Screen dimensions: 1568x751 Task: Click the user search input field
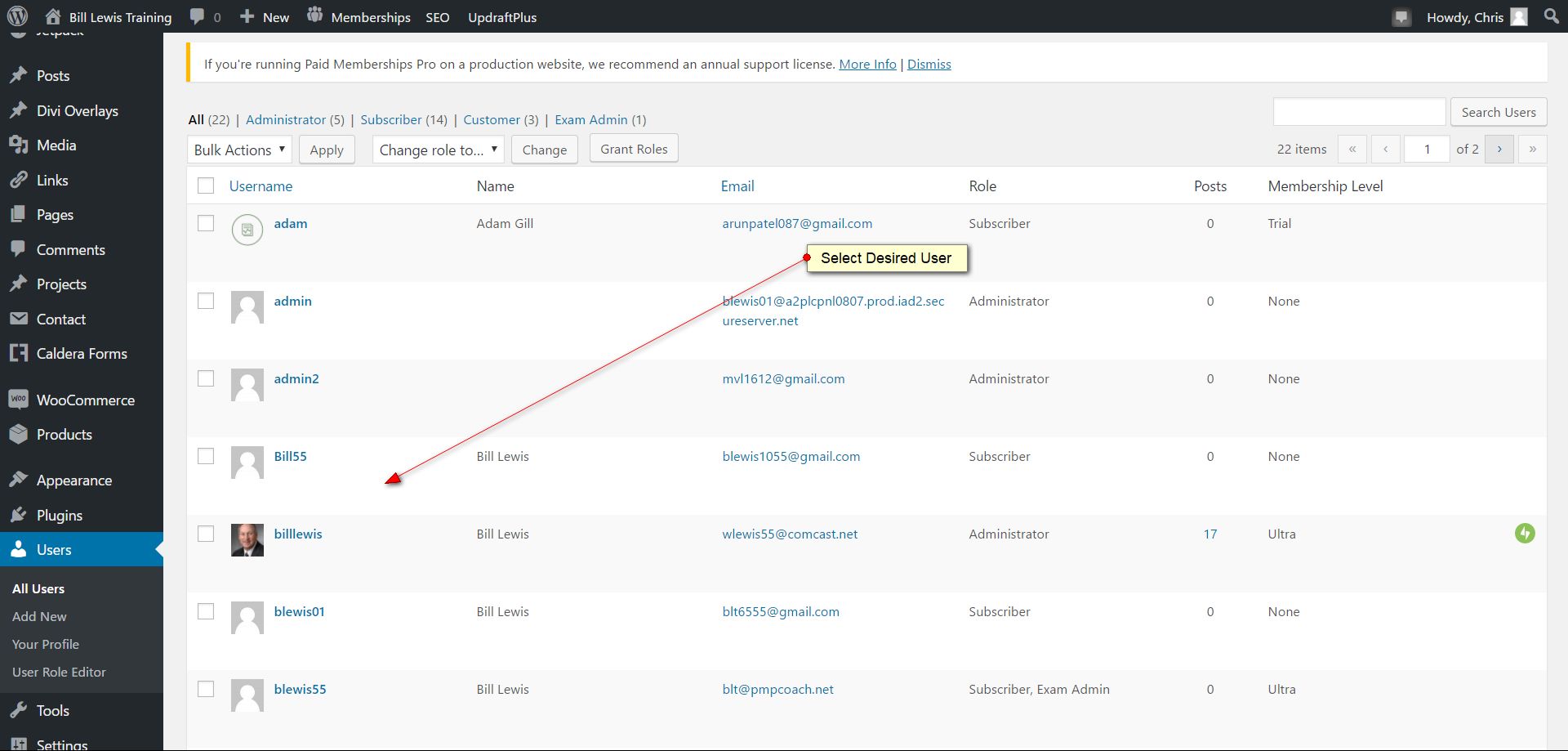[1359, 112]
